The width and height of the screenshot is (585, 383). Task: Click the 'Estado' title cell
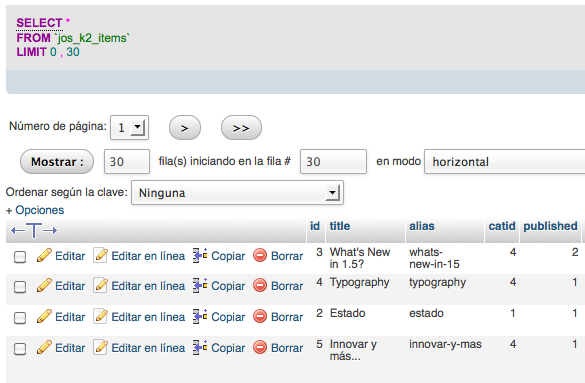347,313
